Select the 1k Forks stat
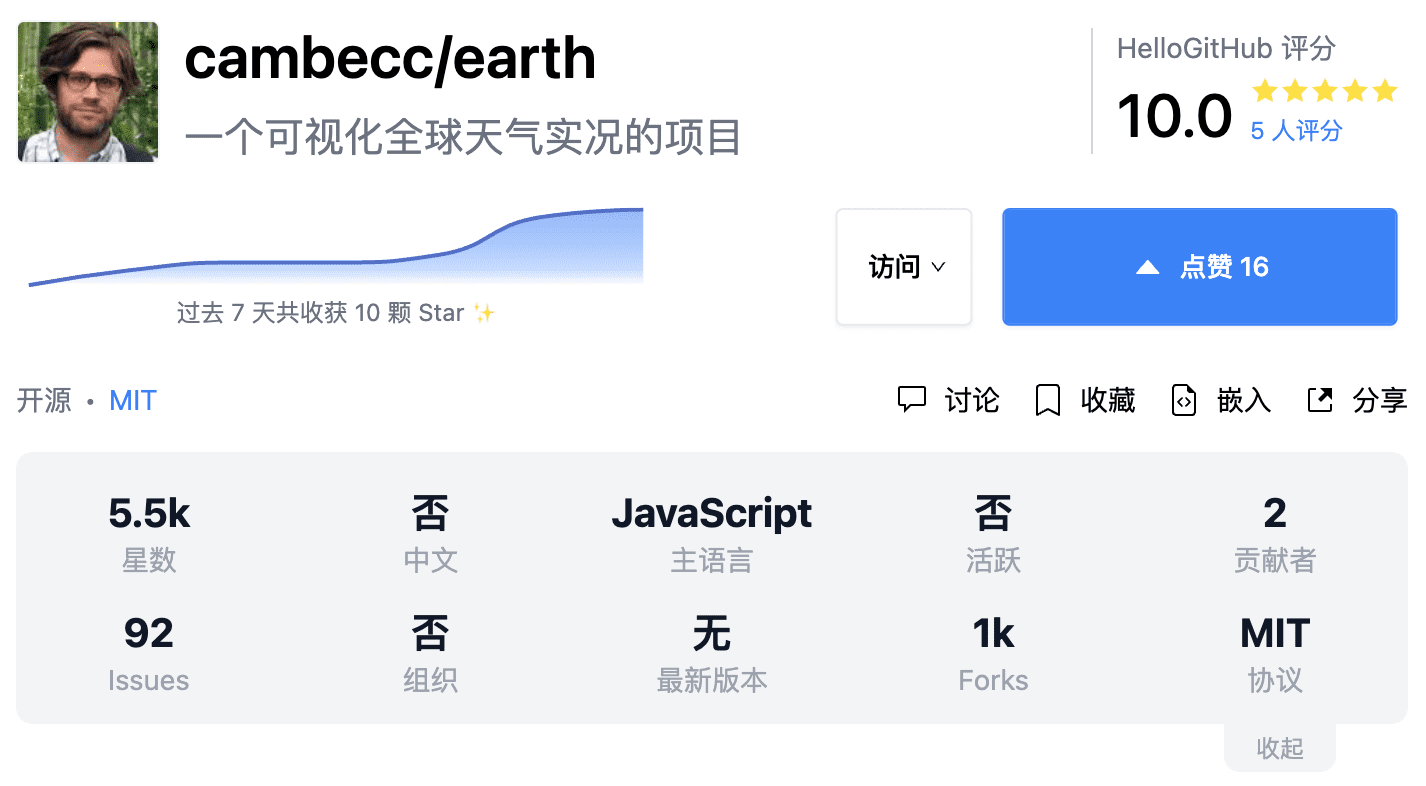The height and width of the screenshot is (786, 1426). (x=993, y=655)
